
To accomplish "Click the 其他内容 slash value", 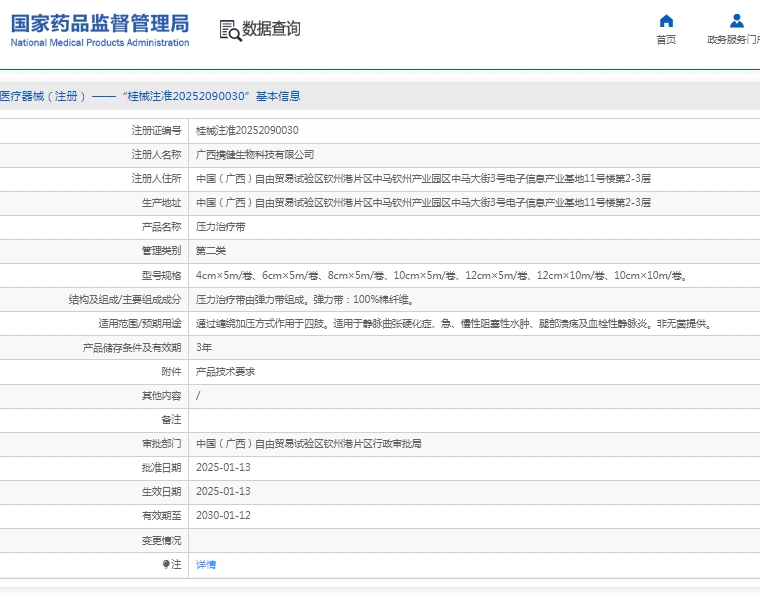I will coord(198,395).
